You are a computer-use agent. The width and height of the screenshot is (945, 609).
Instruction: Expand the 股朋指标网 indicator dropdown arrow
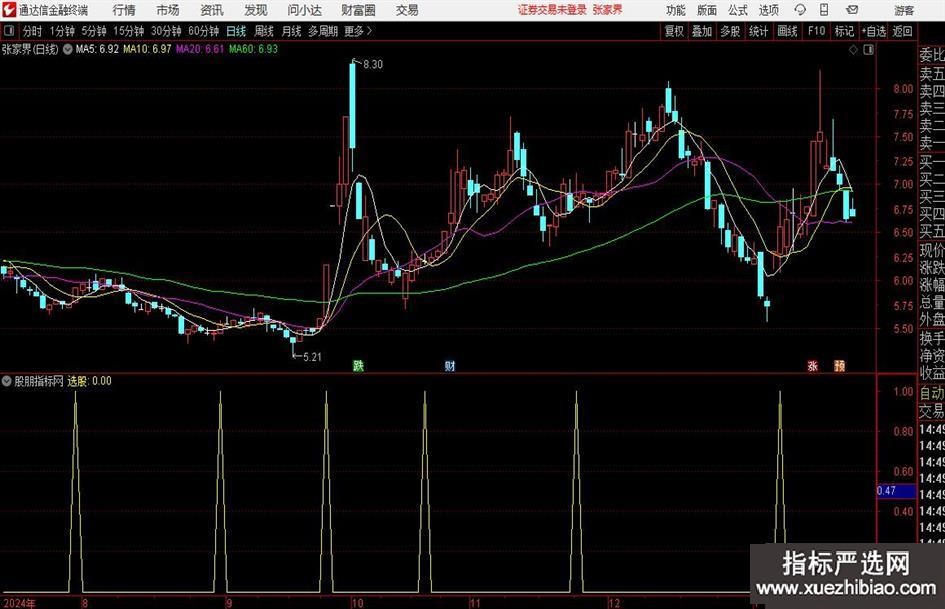(7, 380)
